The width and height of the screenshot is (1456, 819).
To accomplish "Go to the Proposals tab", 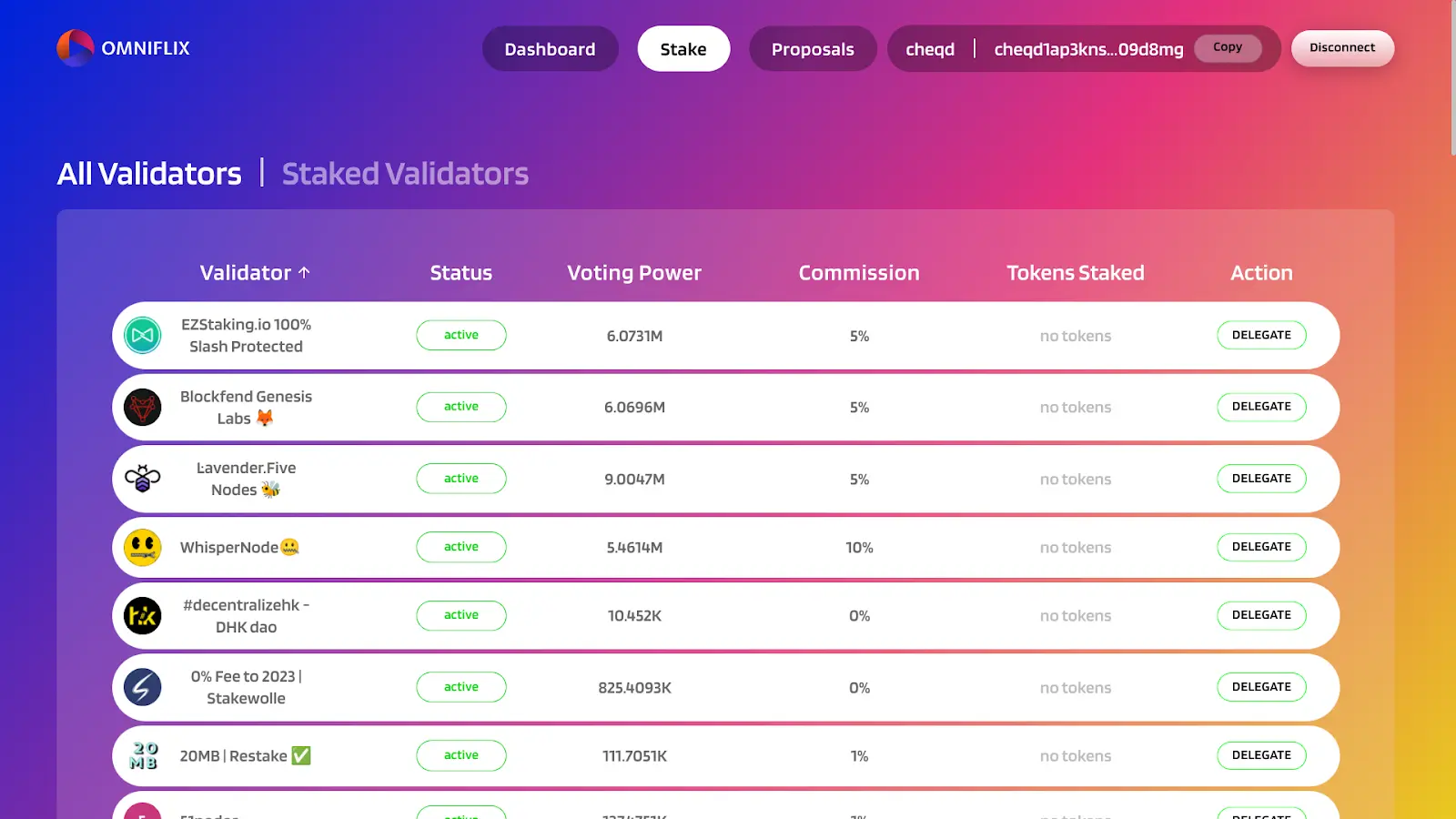I will tap(813, 49).
